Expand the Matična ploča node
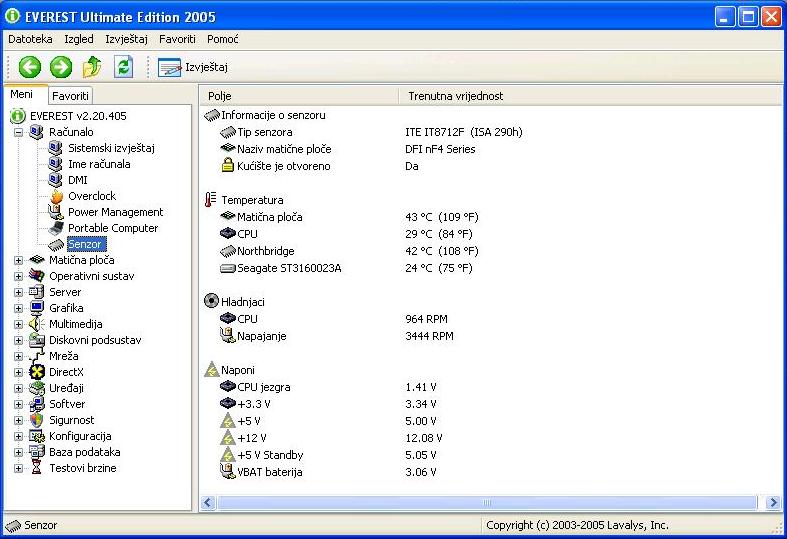The image size is (787, 539). 19,260
